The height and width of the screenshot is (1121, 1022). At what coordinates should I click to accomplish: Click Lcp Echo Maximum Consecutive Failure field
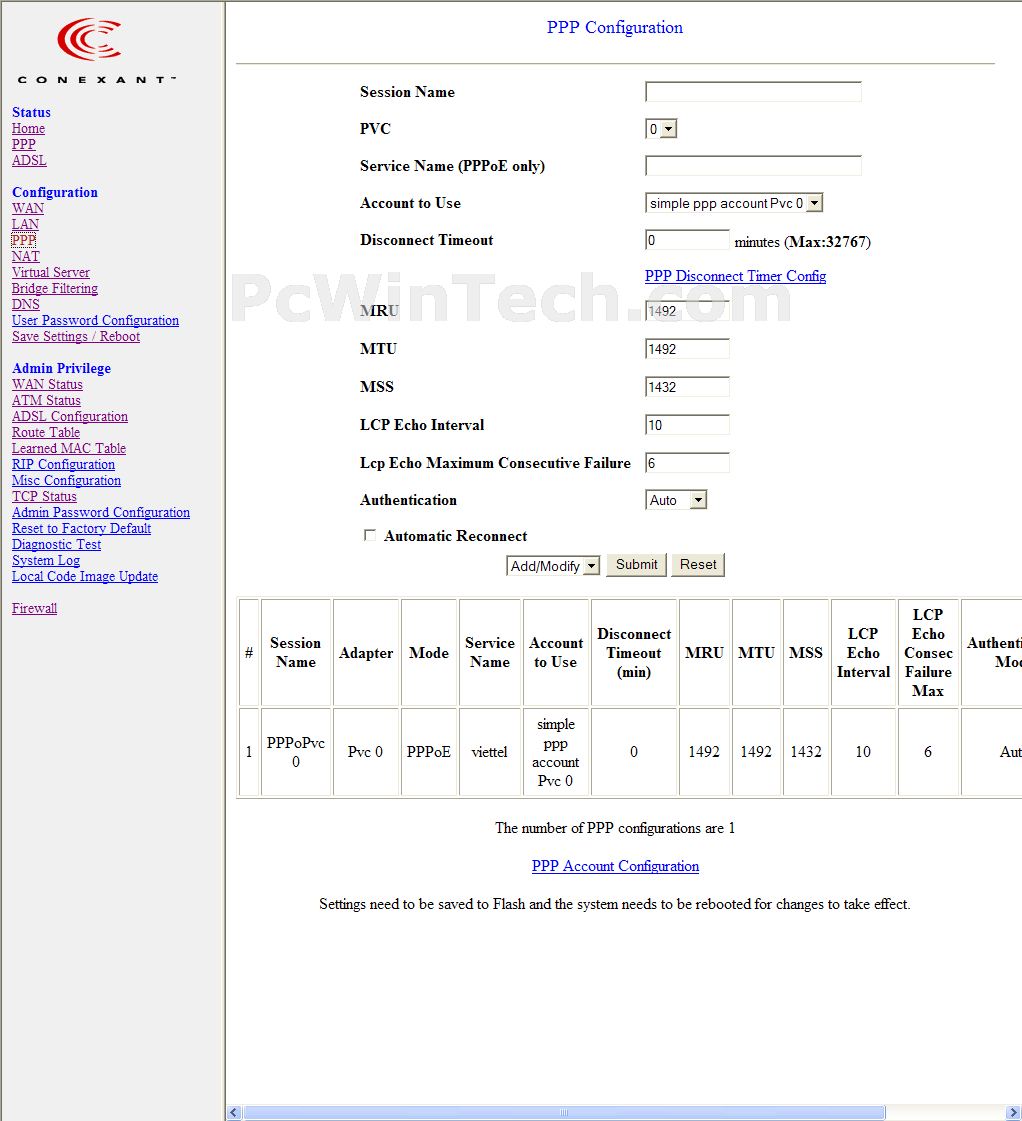click(x=688, y=463)
